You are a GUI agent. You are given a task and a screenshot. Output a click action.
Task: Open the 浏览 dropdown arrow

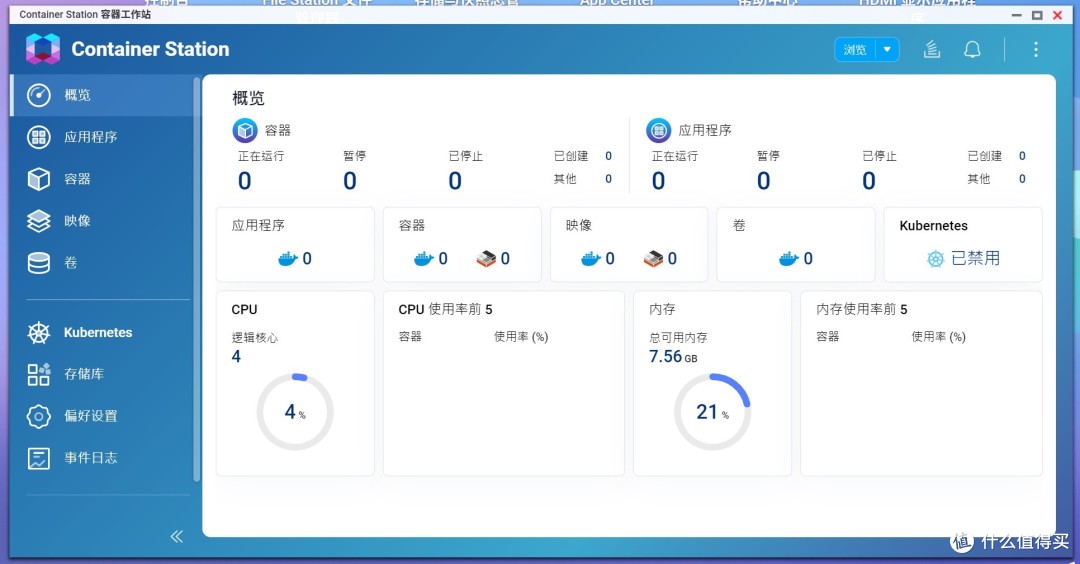point(887,50)
